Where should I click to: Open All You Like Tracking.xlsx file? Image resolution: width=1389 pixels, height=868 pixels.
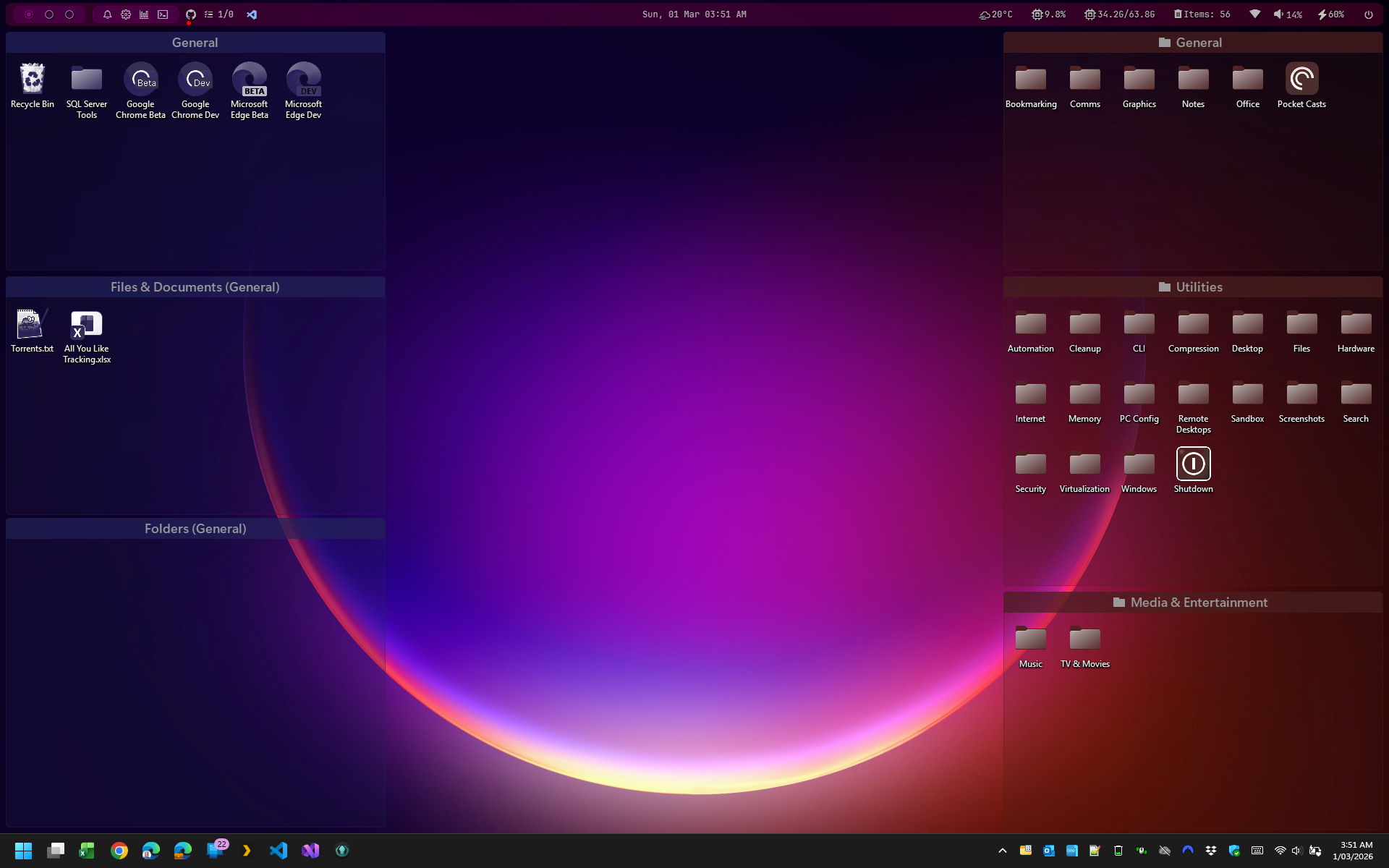tap(87, 325)
